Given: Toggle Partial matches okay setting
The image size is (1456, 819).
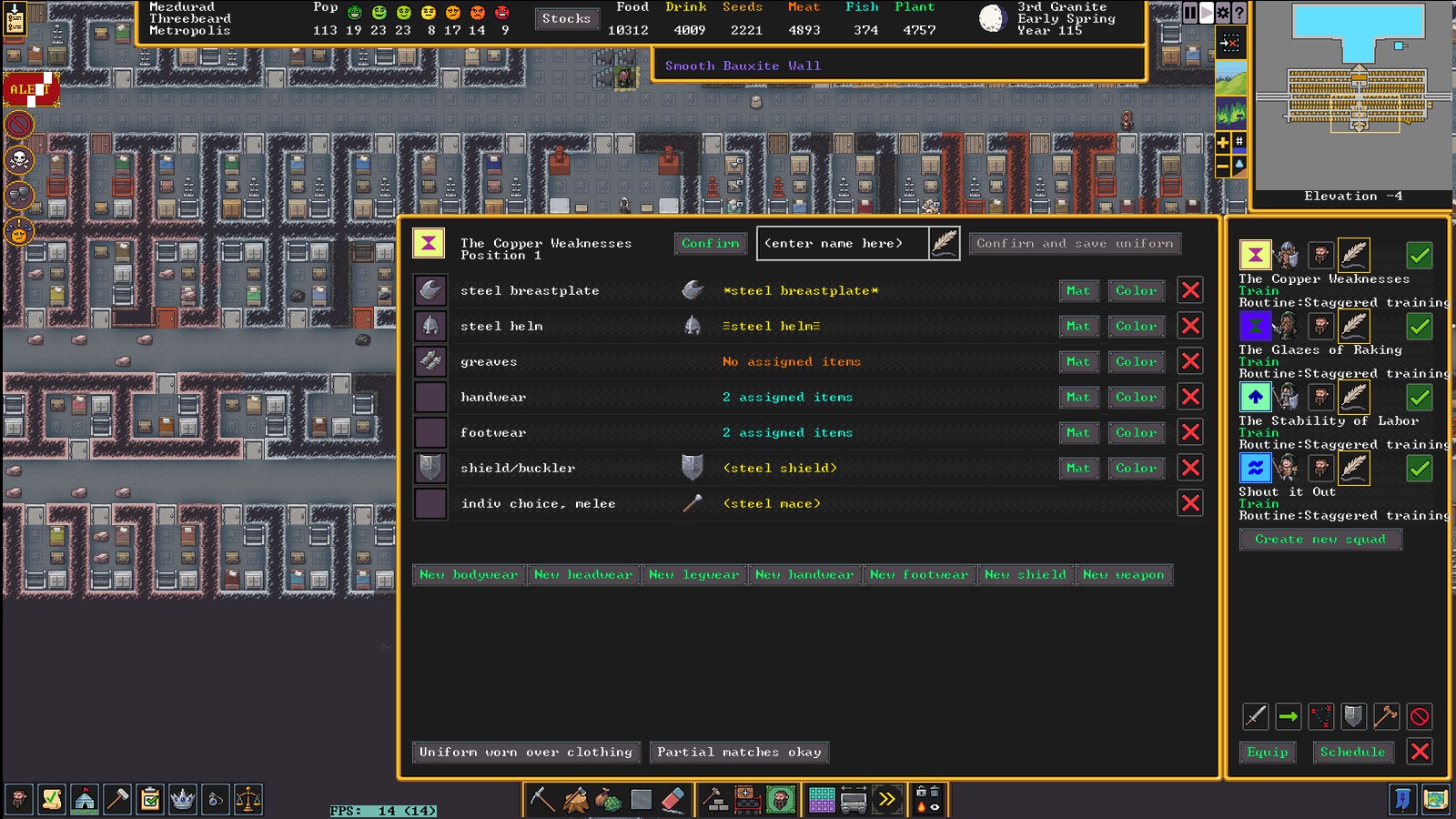Looking at the screenshot, I should (x=739, y=752).
